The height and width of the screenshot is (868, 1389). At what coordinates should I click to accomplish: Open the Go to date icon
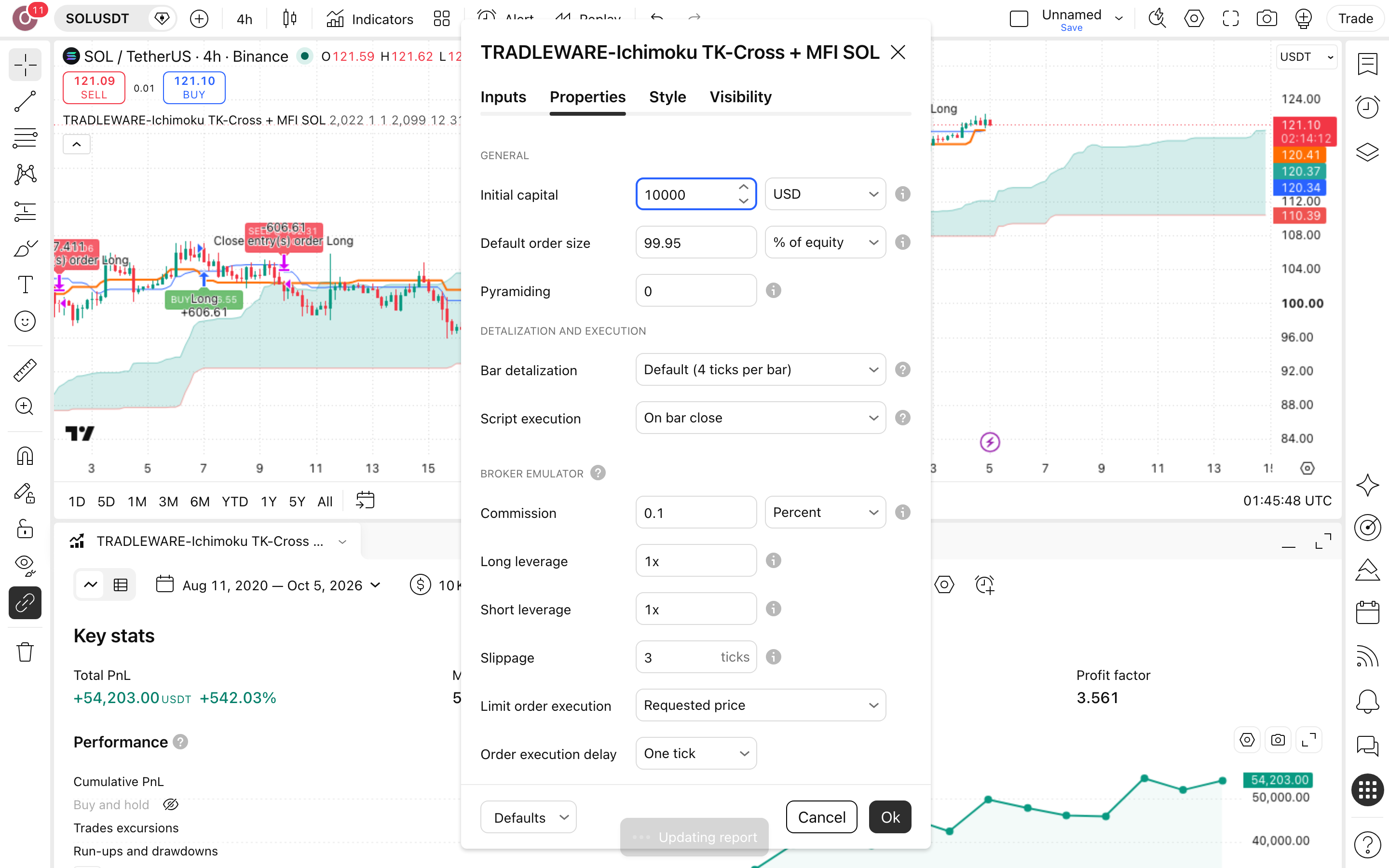tap(365, 501)
